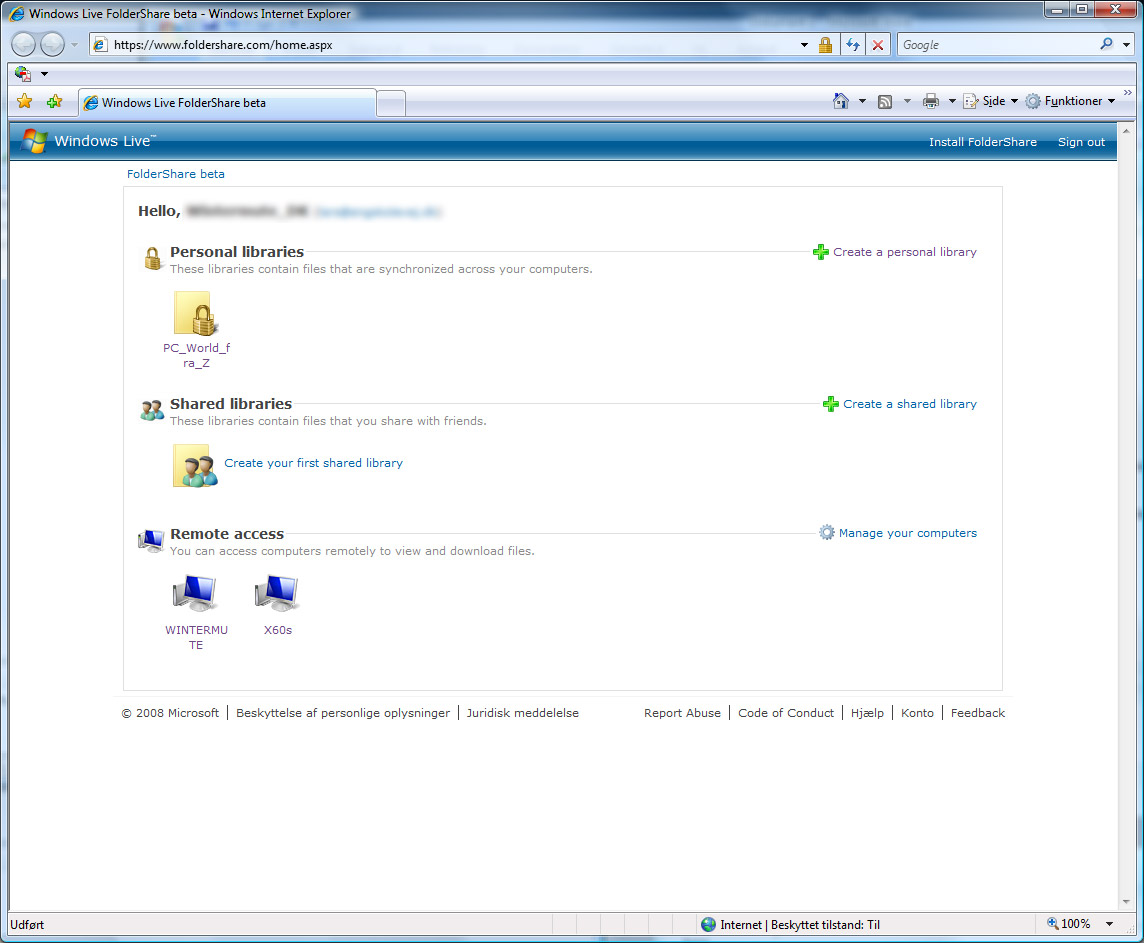Select the Windows Live FolderShare beta tab
This screenshot has height=943, width=1144.
pyautogui.click(x=227, y=103)
